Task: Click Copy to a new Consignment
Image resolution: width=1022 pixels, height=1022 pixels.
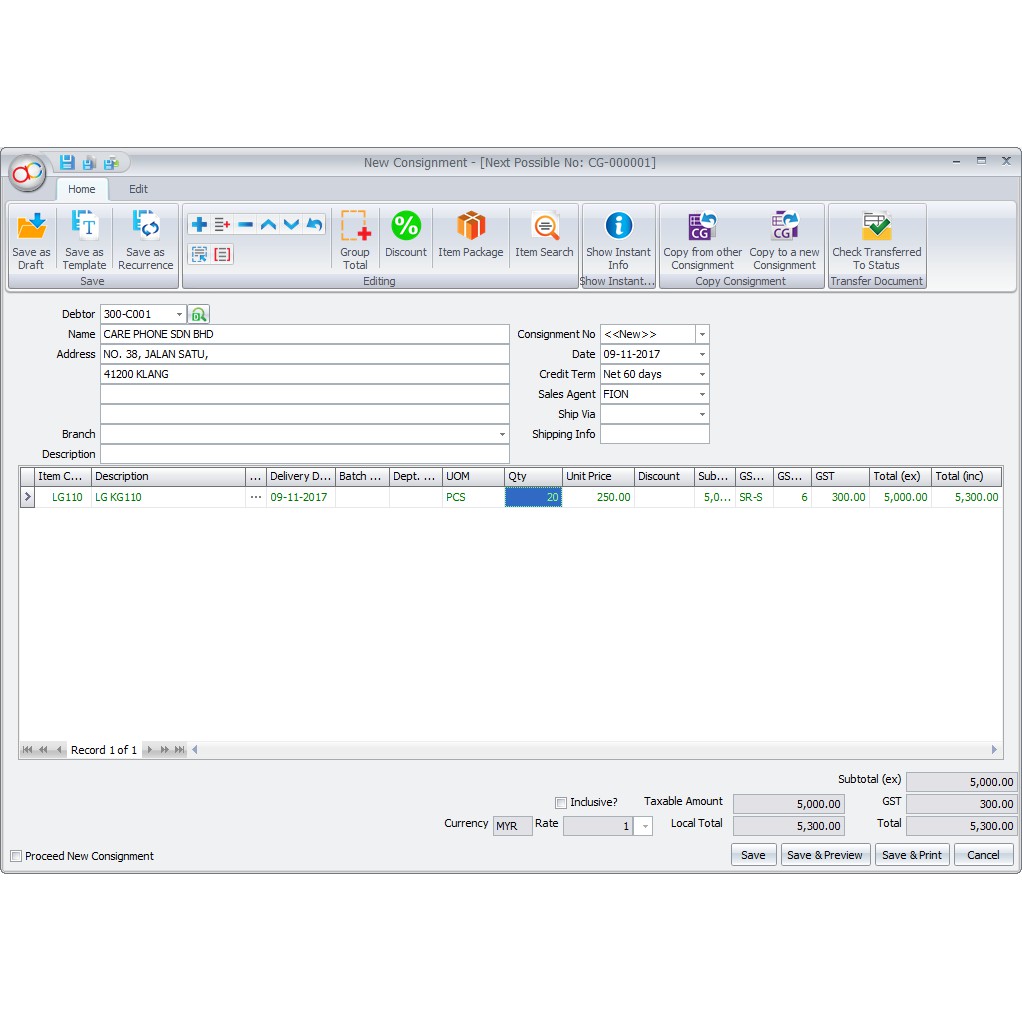Action: (x=785, y=240)
